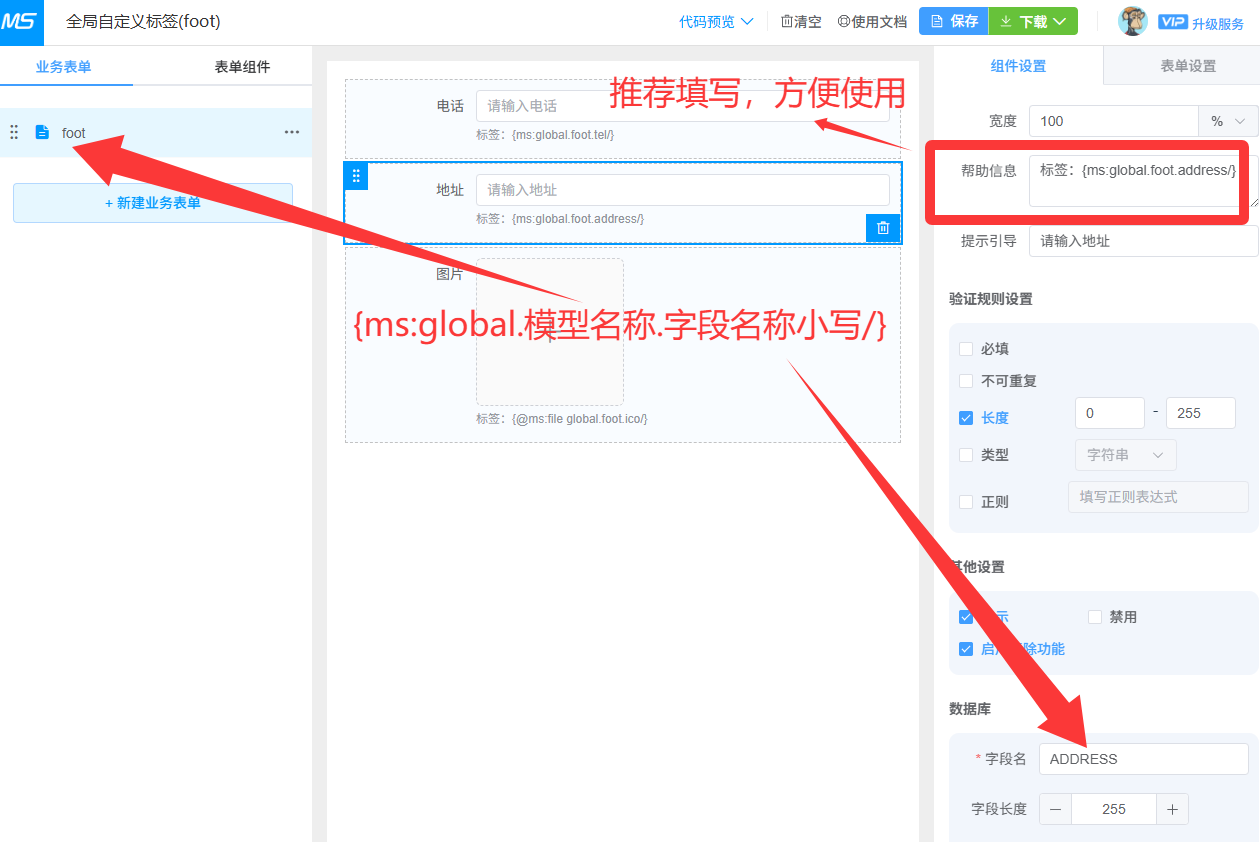The height and width of the screenshot is (842, 1260).
Task: Click the 保存 save button
Action: (953, 21)
